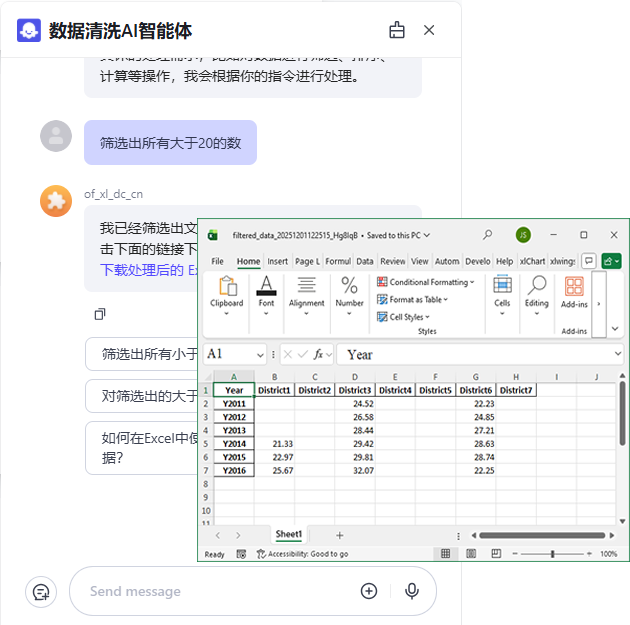Select the 'filter all less than' suggestion
The image size is (630, 625).
[x=141, y=354]
